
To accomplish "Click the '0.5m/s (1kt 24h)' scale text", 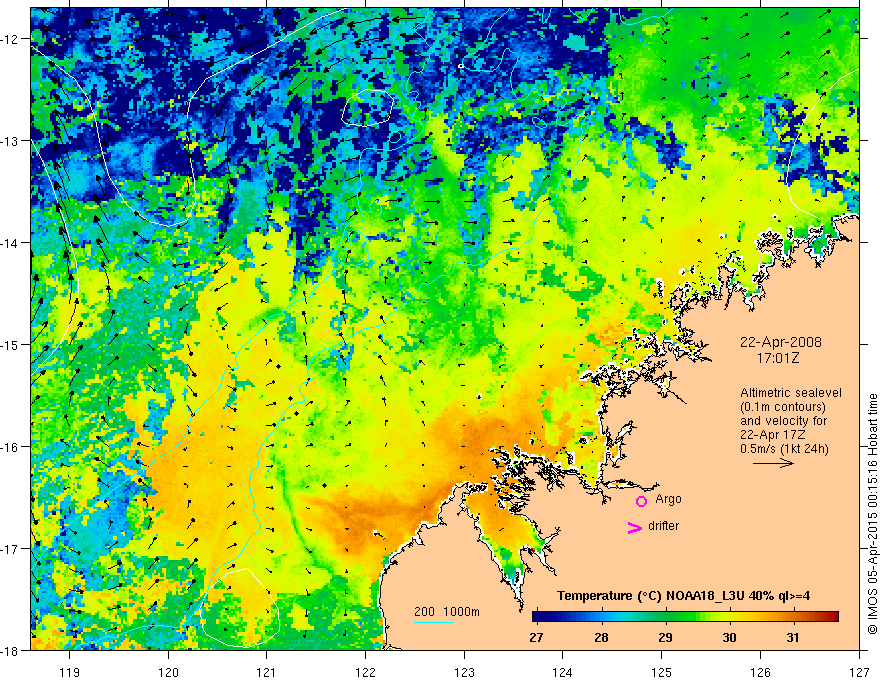I will pos(785,449).
